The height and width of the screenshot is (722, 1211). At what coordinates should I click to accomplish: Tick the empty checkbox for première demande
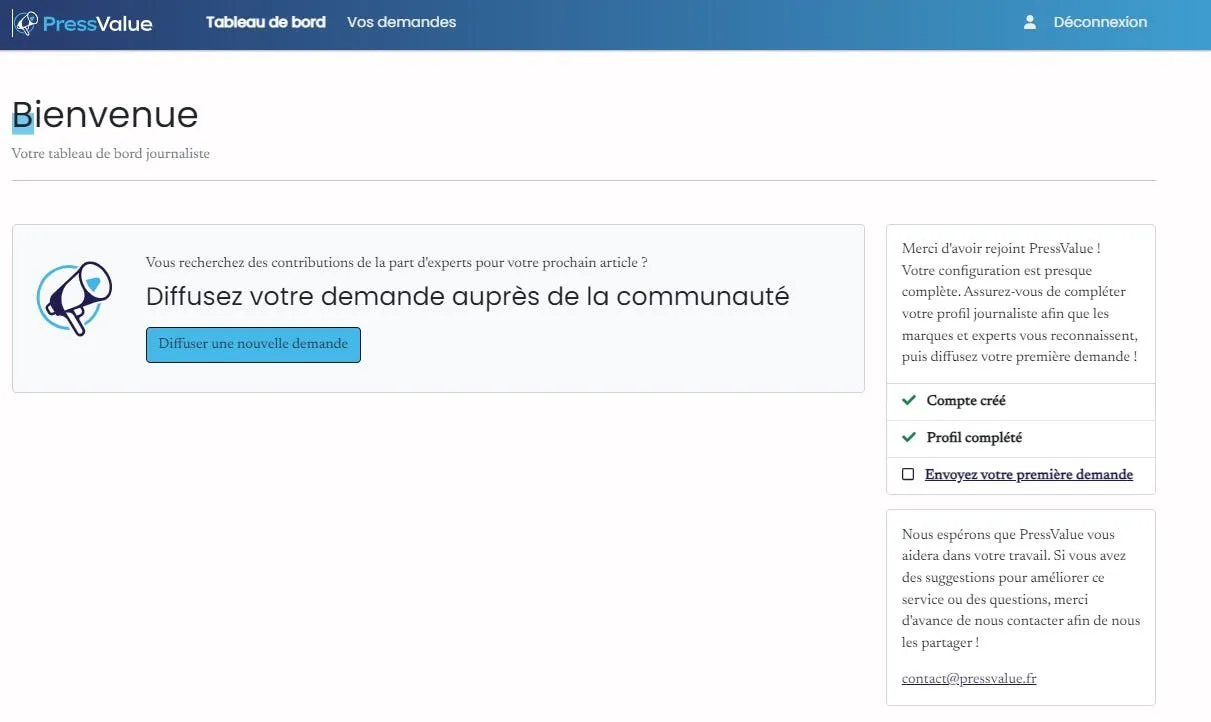click(x=908, y=474)
